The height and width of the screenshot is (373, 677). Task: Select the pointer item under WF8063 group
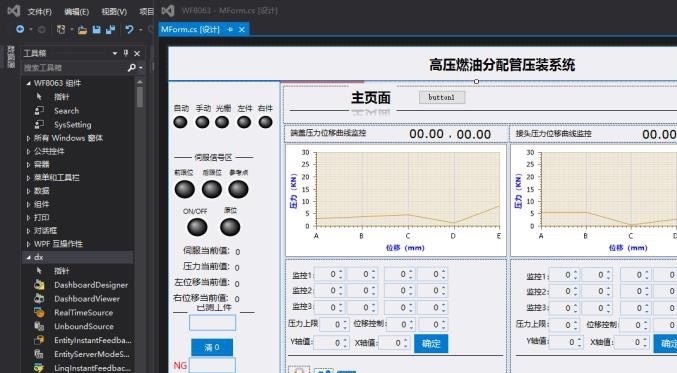(61, 97)
